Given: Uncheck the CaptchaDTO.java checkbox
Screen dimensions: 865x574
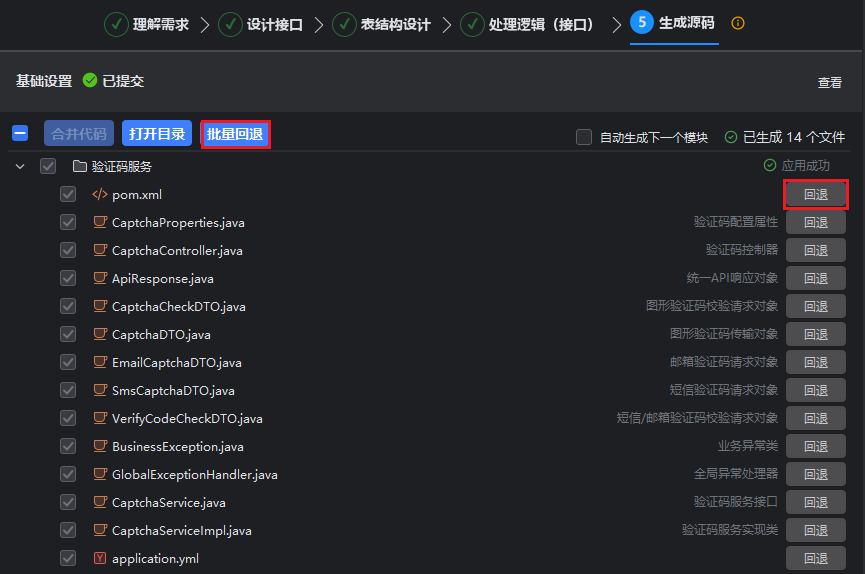Looking at the screenshot, I should (68, 334).
